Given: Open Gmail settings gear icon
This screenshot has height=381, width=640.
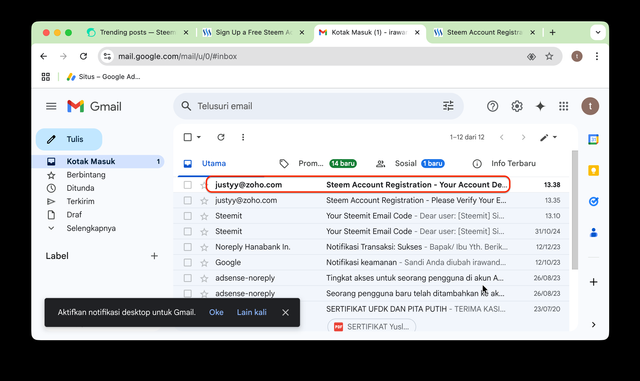Looking at the screenshot, I should pos(517,107).
